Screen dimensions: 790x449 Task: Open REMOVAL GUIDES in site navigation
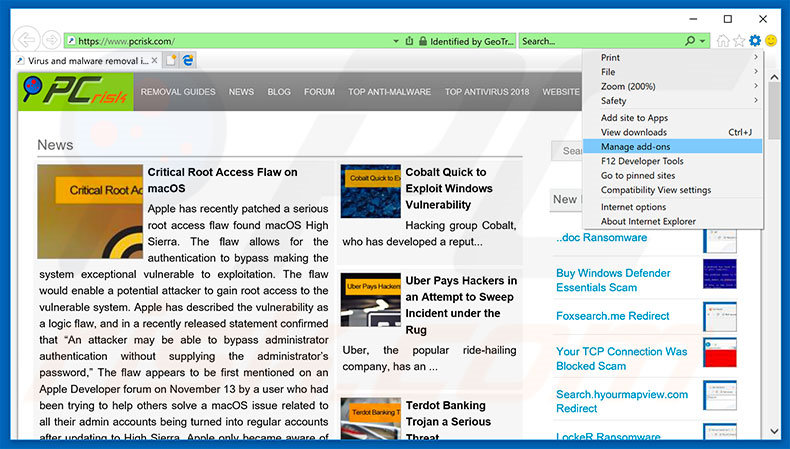pyautogui.click(x=178, y=92)
